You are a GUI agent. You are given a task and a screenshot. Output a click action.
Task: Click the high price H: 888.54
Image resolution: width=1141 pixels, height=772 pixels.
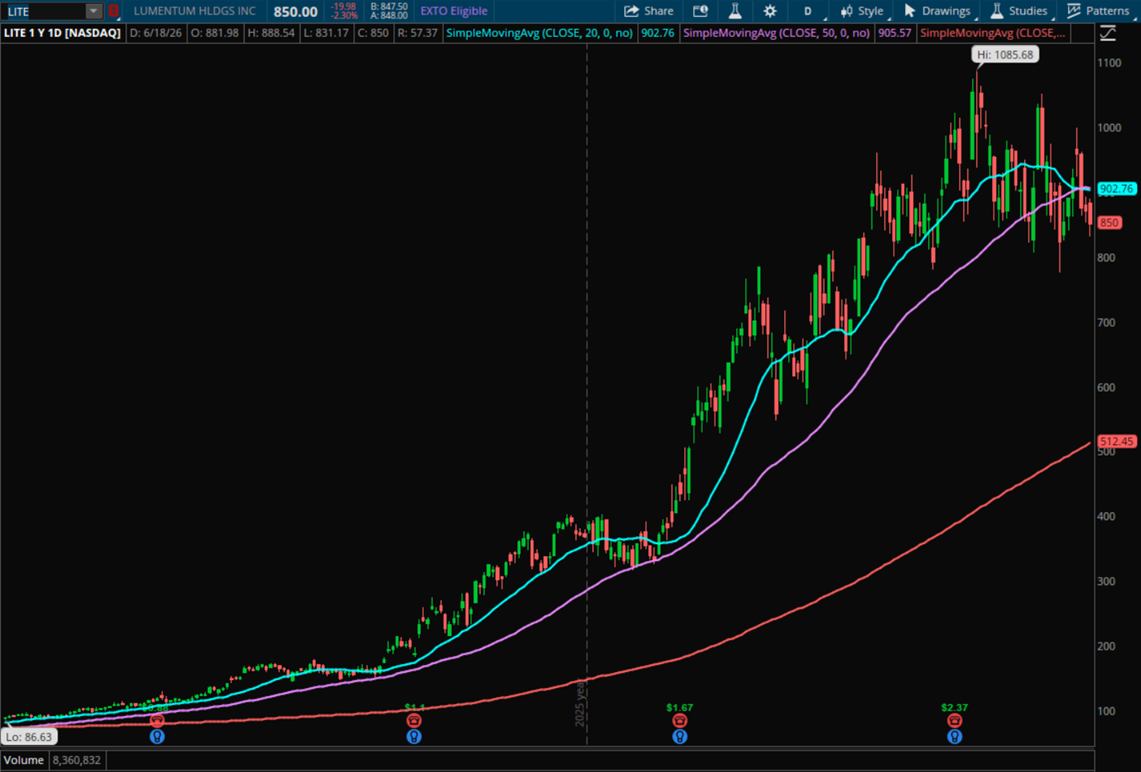271,33
